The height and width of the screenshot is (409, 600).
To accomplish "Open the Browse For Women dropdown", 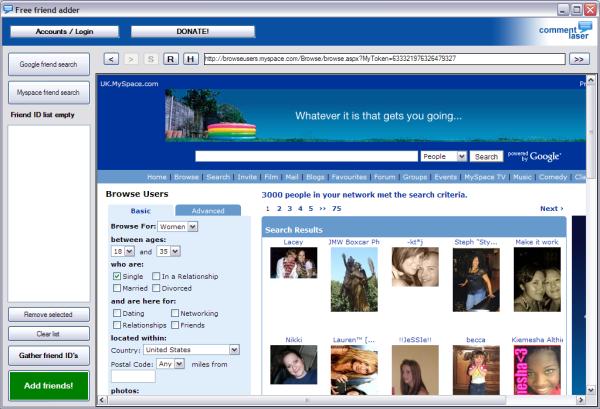I will click(178, 226).
